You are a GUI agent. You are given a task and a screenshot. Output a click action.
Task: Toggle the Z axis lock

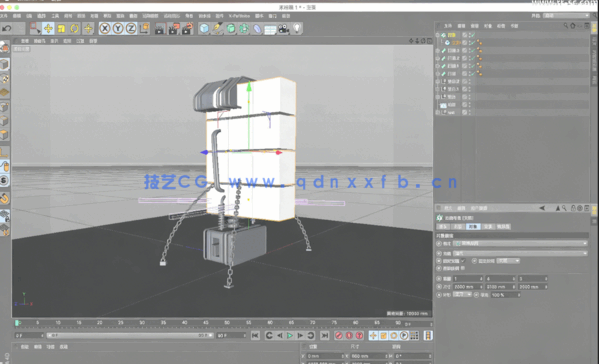pos(131,28)
